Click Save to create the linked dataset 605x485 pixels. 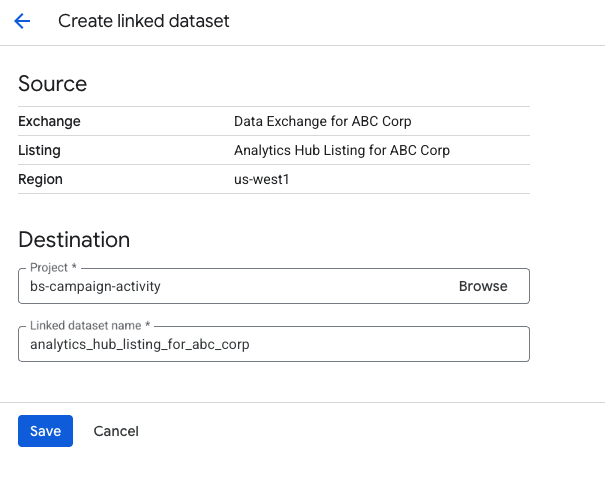point(46,431)
